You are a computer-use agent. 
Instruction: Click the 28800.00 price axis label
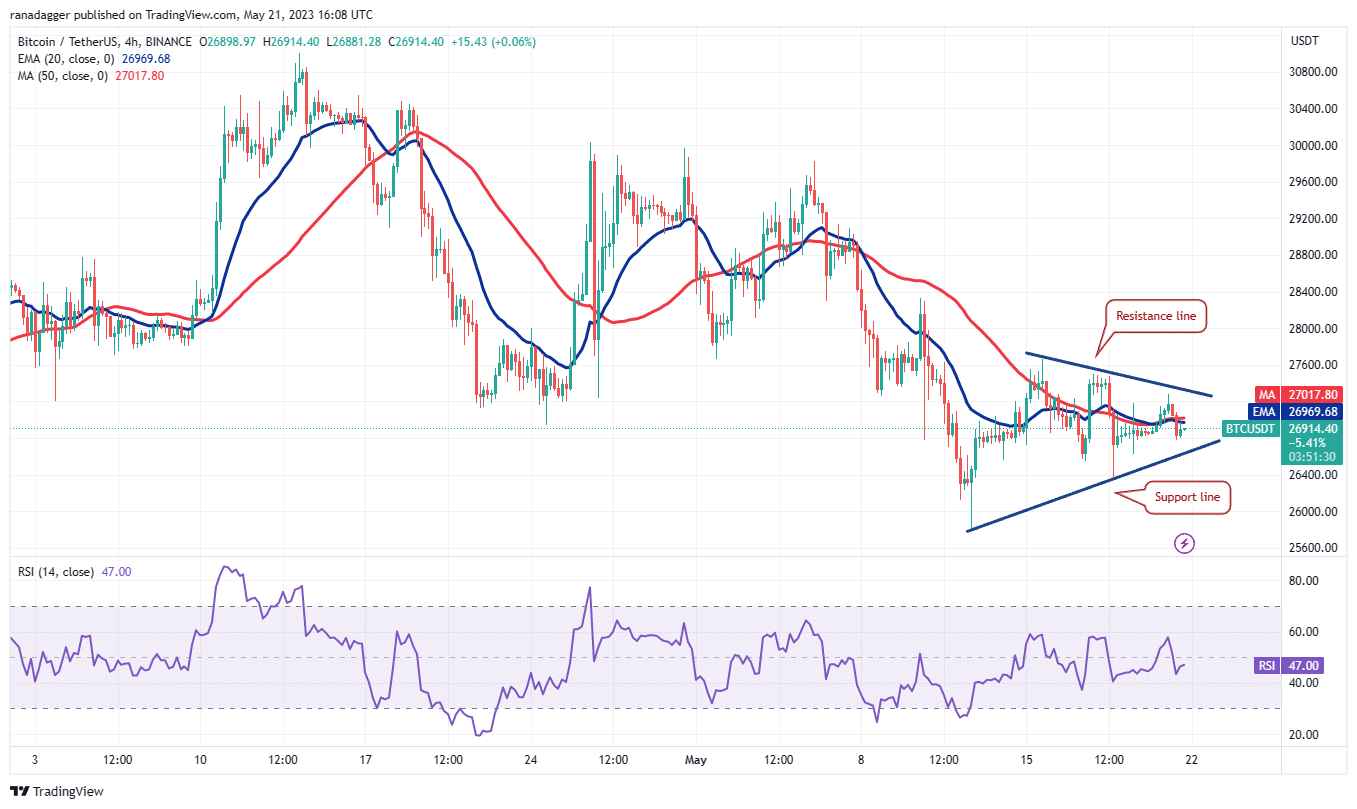[1312, 255]
